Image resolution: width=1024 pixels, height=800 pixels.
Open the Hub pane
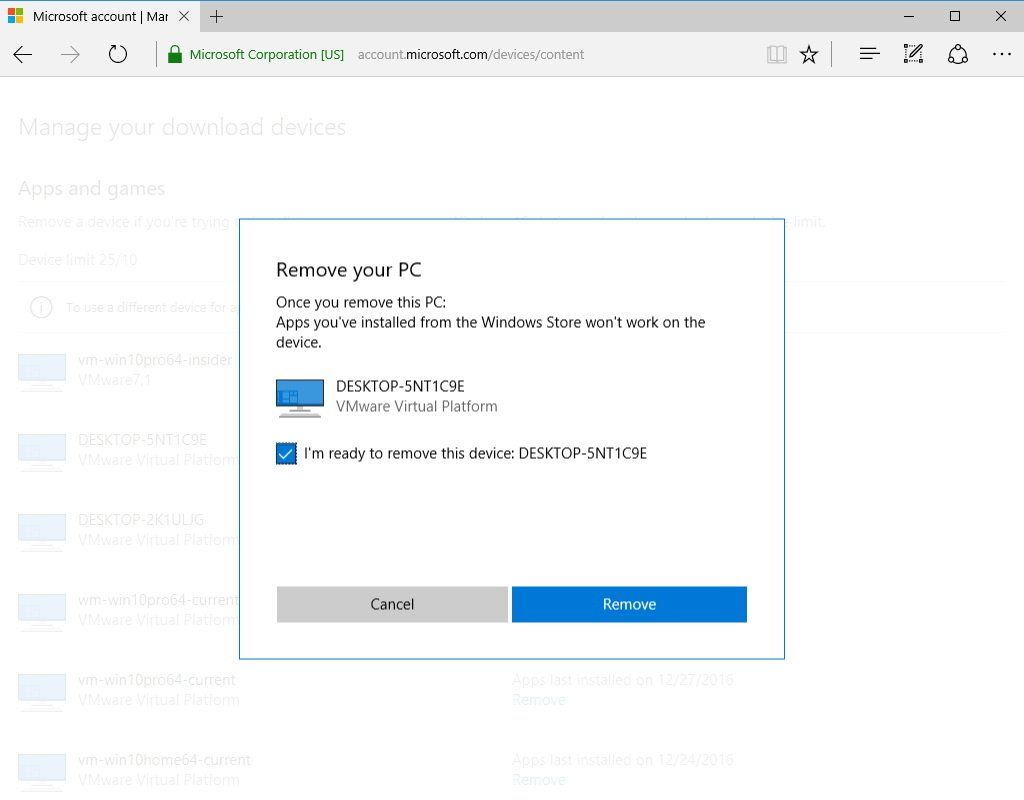[869, 54]
